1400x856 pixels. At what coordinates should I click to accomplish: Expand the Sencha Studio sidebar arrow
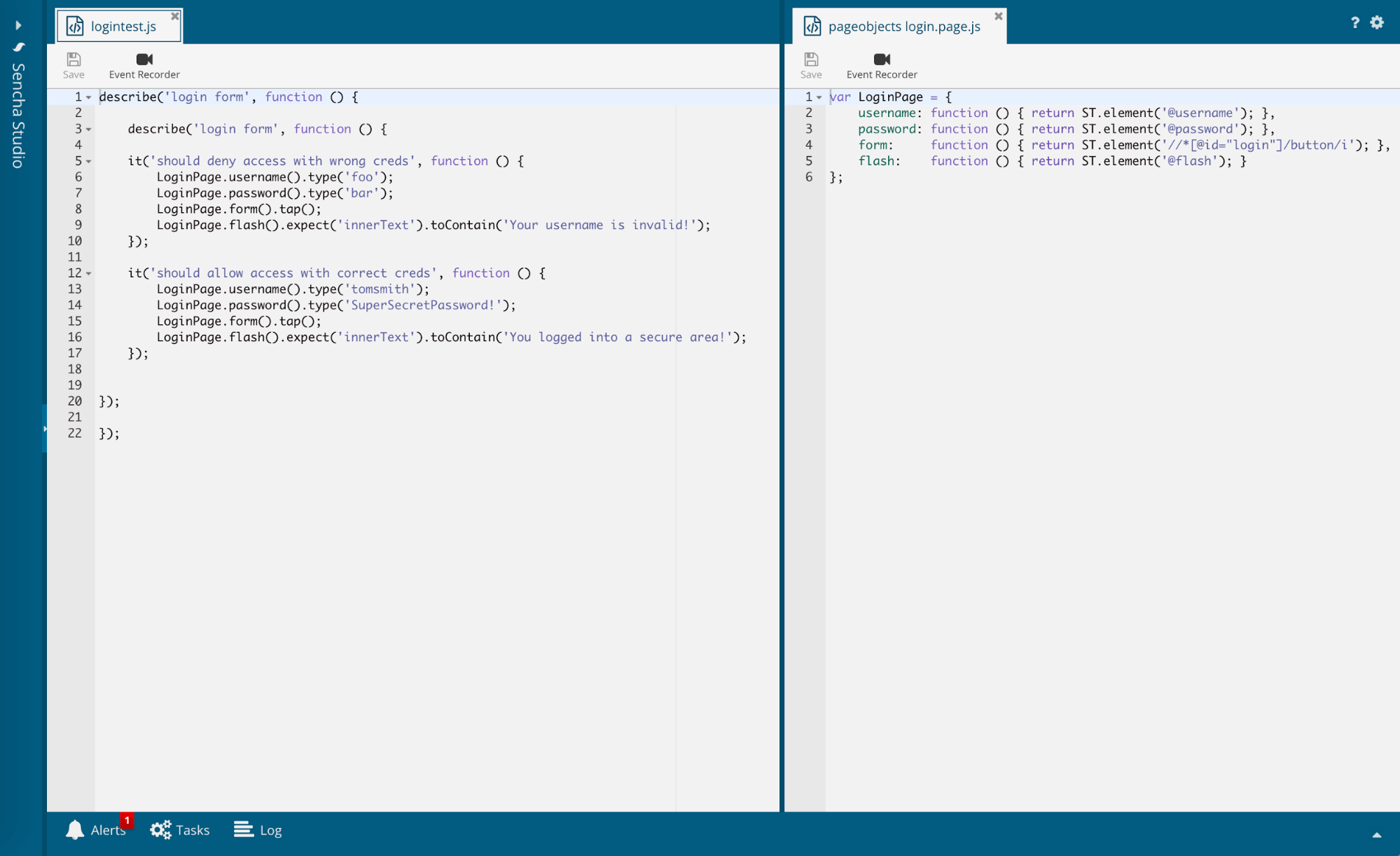(18, 25)
